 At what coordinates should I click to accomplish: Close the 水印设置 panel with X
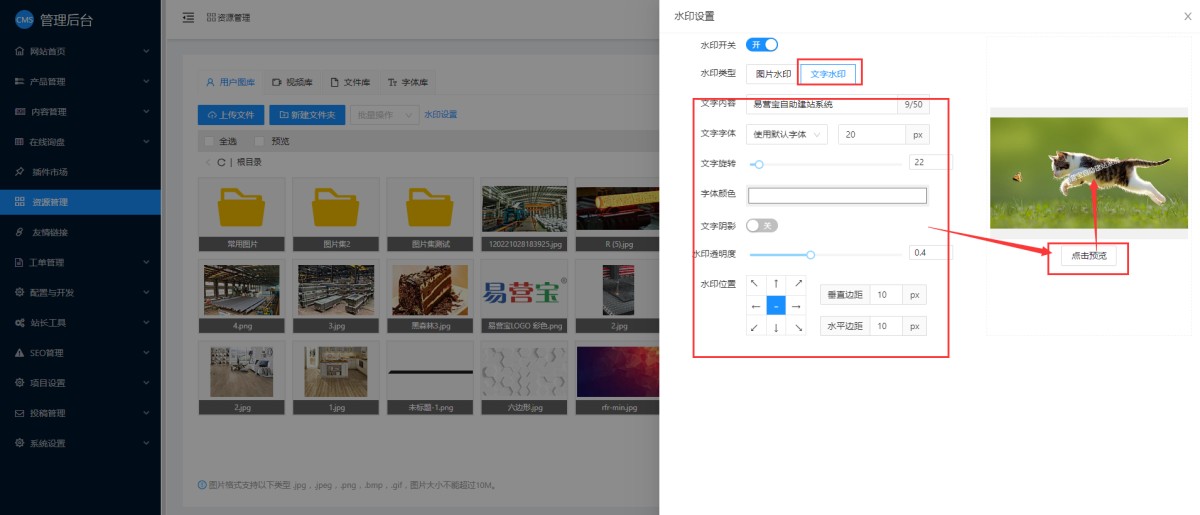click(x=1187, y=16)
